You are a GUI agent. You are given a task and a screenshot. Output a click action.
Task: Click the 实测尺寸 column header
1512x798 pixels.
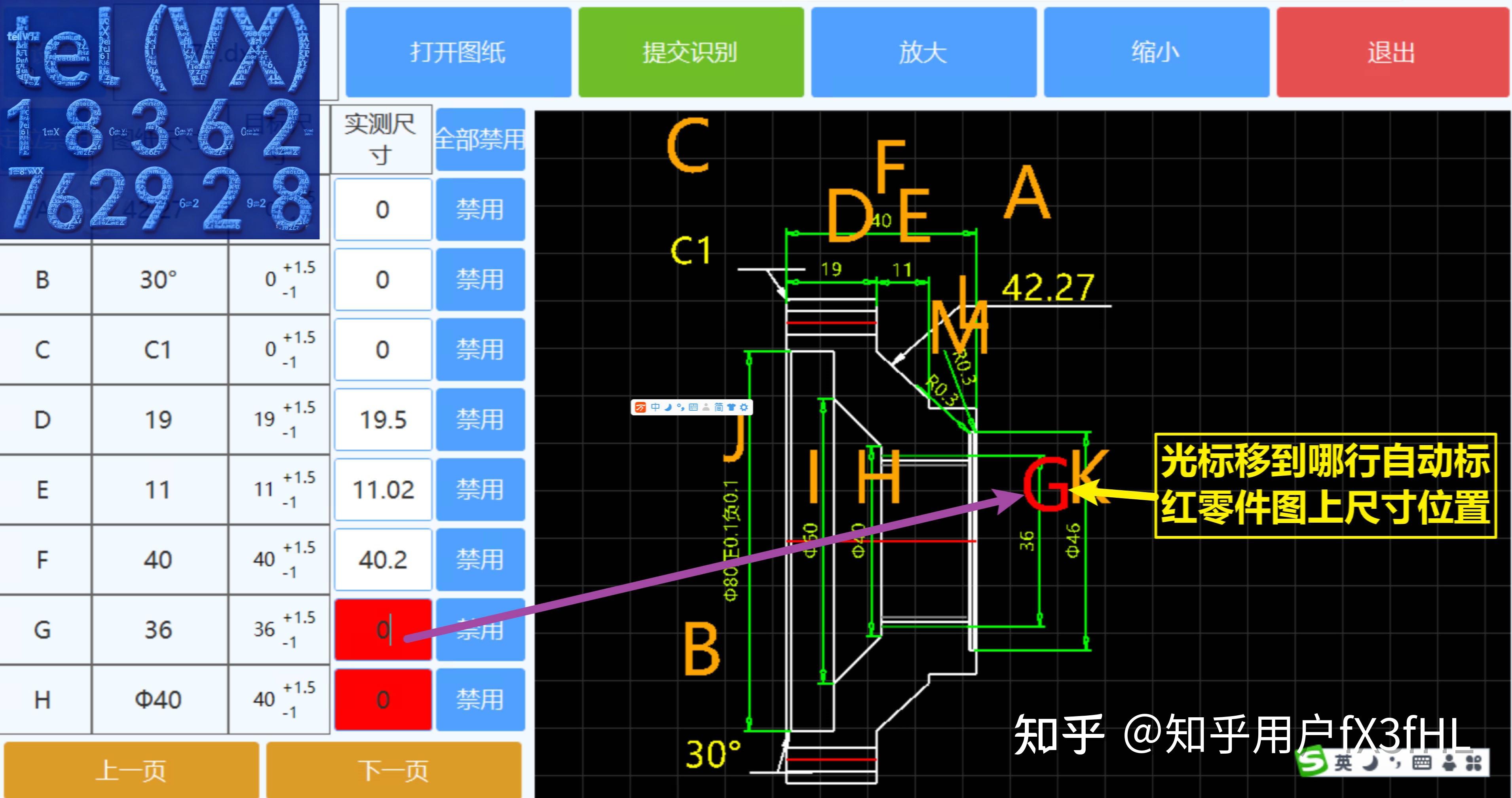[382, 139]
